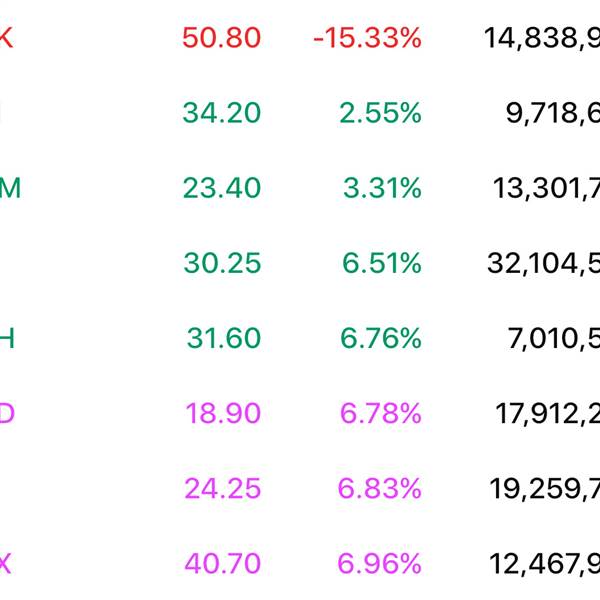Click the red 50.80 price
The image size is (600, 600).
click(x=221, y=38)
